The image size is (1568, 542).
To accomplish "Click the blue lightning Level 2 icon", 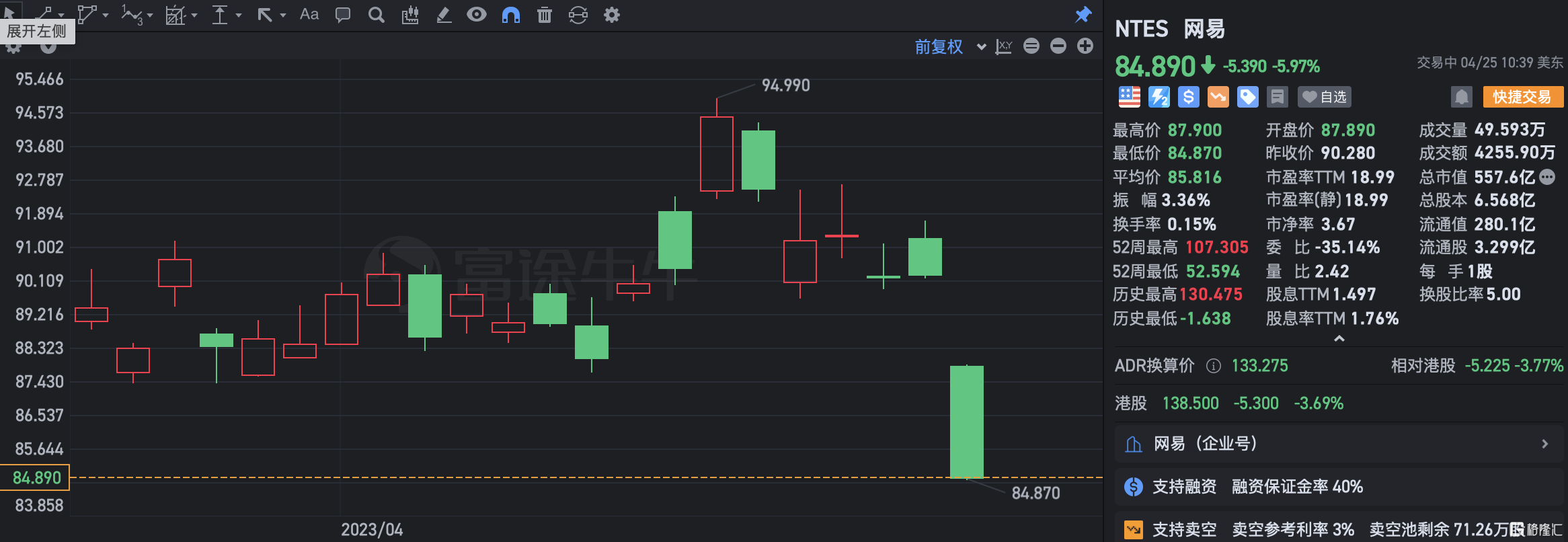I will (1159, 97).
